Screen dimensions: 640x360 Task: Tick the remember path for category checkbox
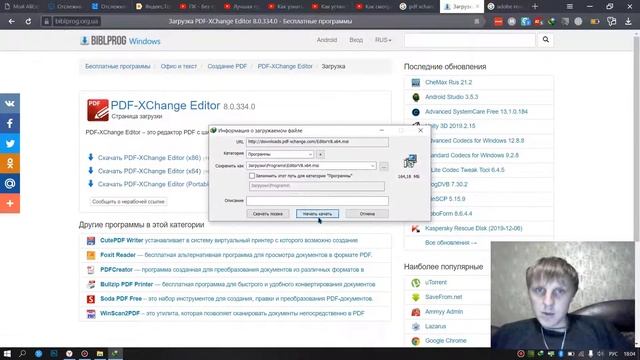tap(252, 176)
